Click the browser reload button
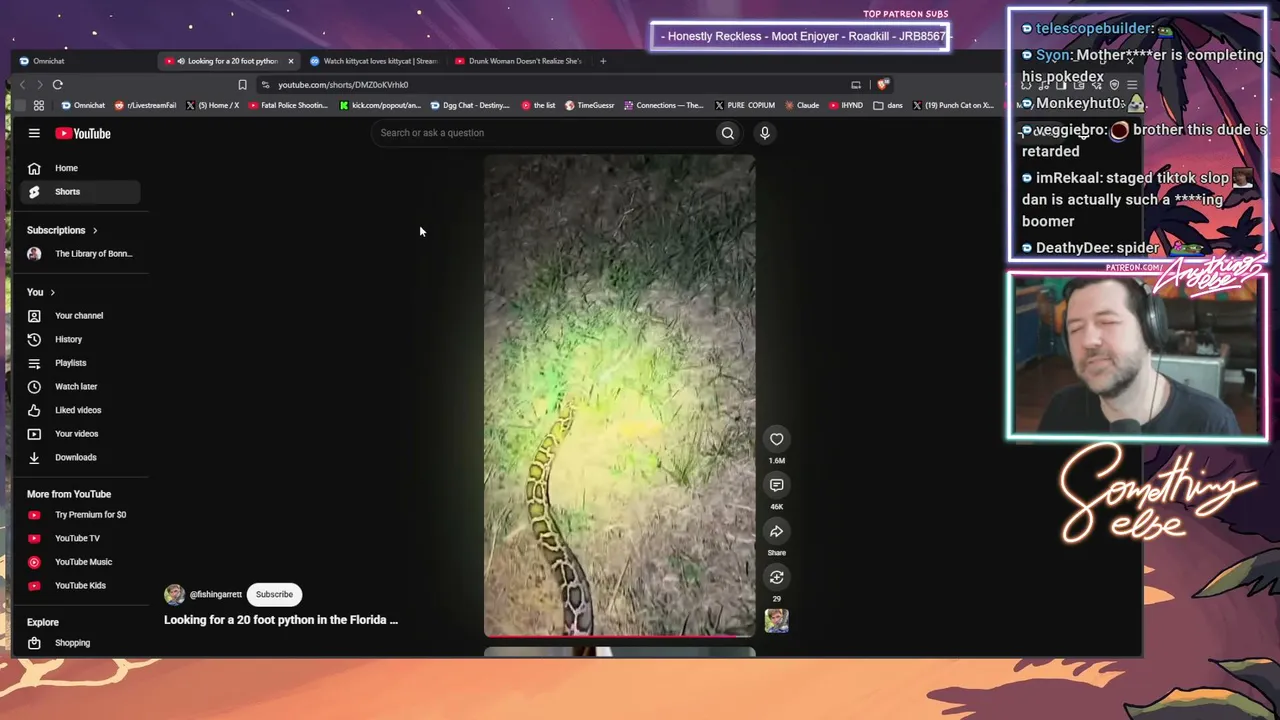This screenshot has width=1280, height=720. pyautogui.click(x=58, y=85)
